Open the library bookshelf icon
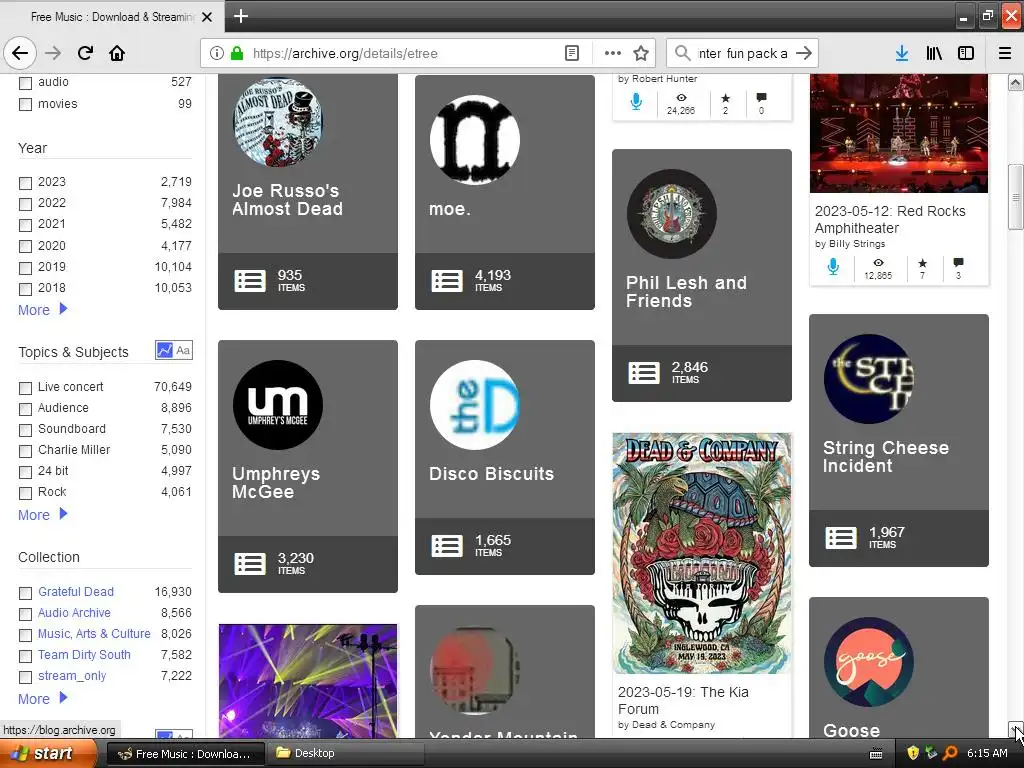 (934, 53)
